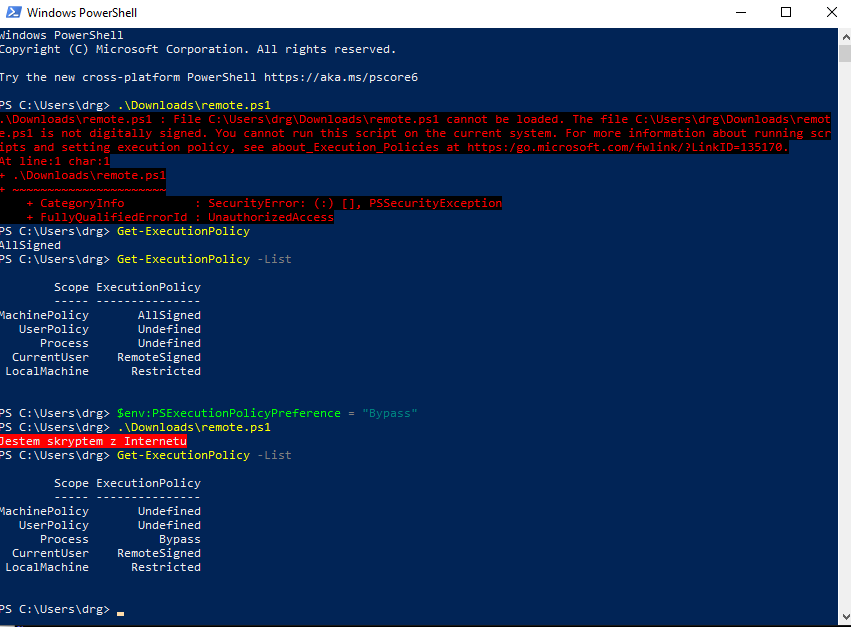Click the AllSigned value in the MachinePolicy row
851x627 pixels.
point(169,315)
